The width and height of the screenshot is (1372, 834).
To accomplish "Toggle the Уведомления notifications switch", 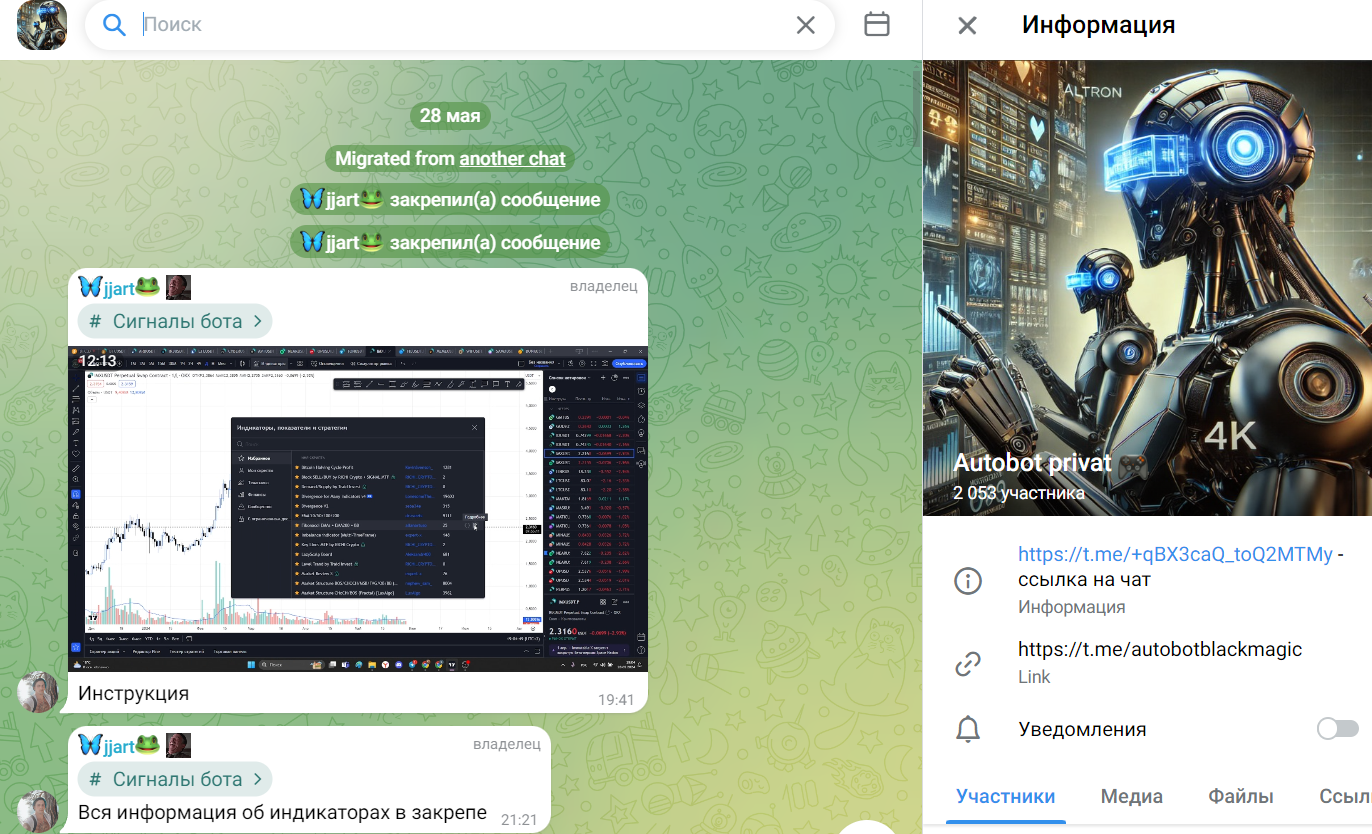I will click(x=1337, y=729).
